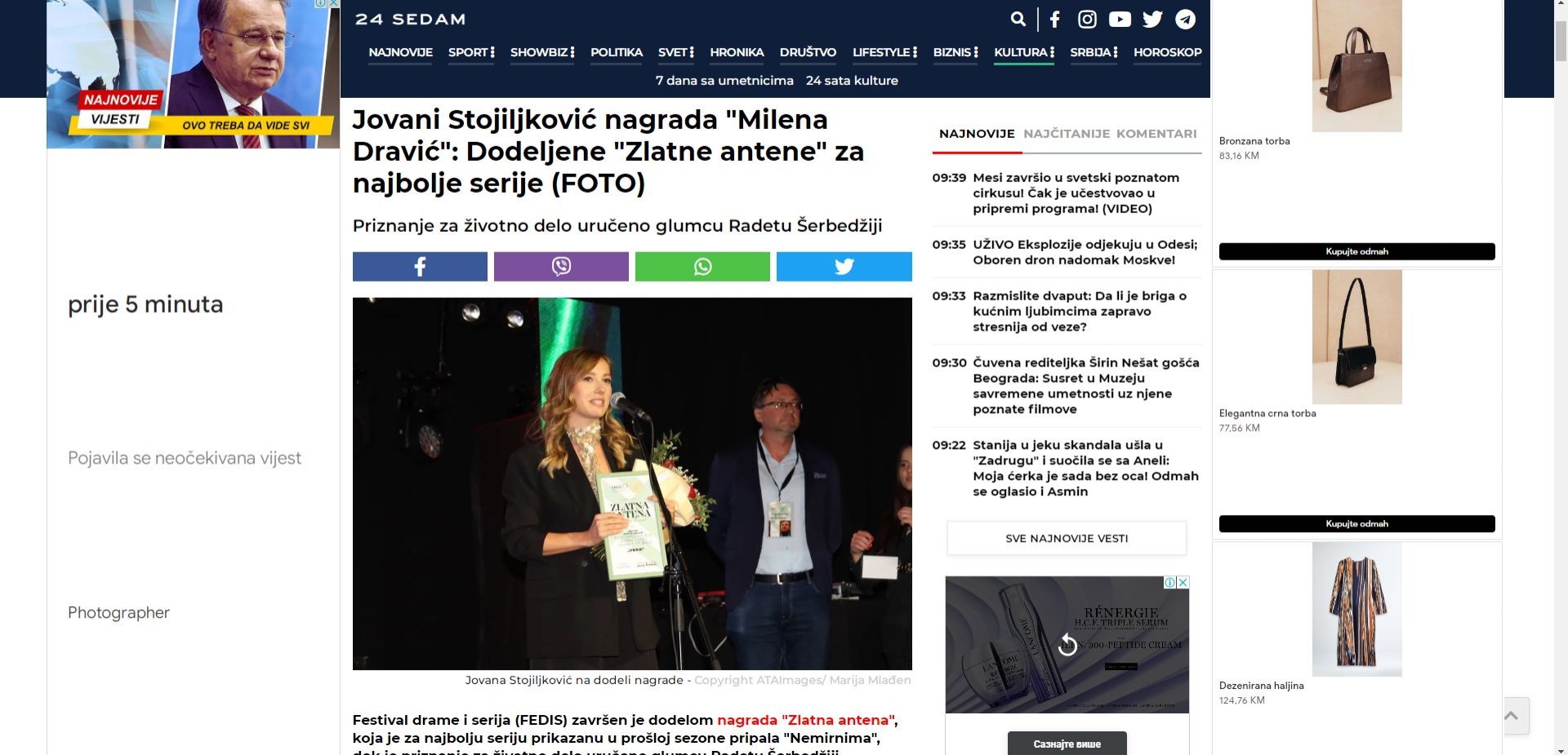Open the HOROSKOP menu section
This screenshot has width=1568, height=755.
1167,52
